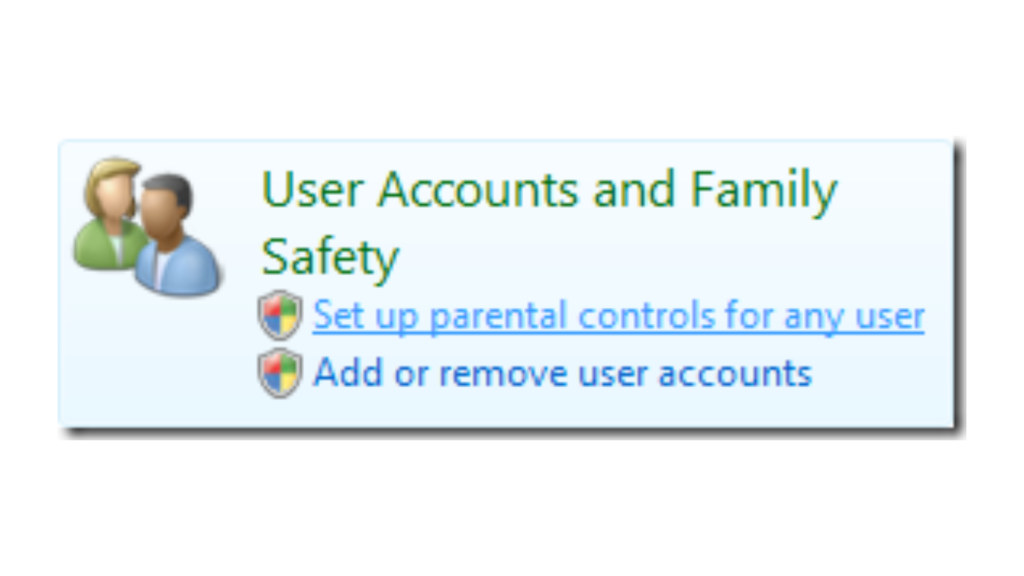The image size is (1024, 576).
Task: Click 'Family' in the green category title
Action: coord(763,191)
